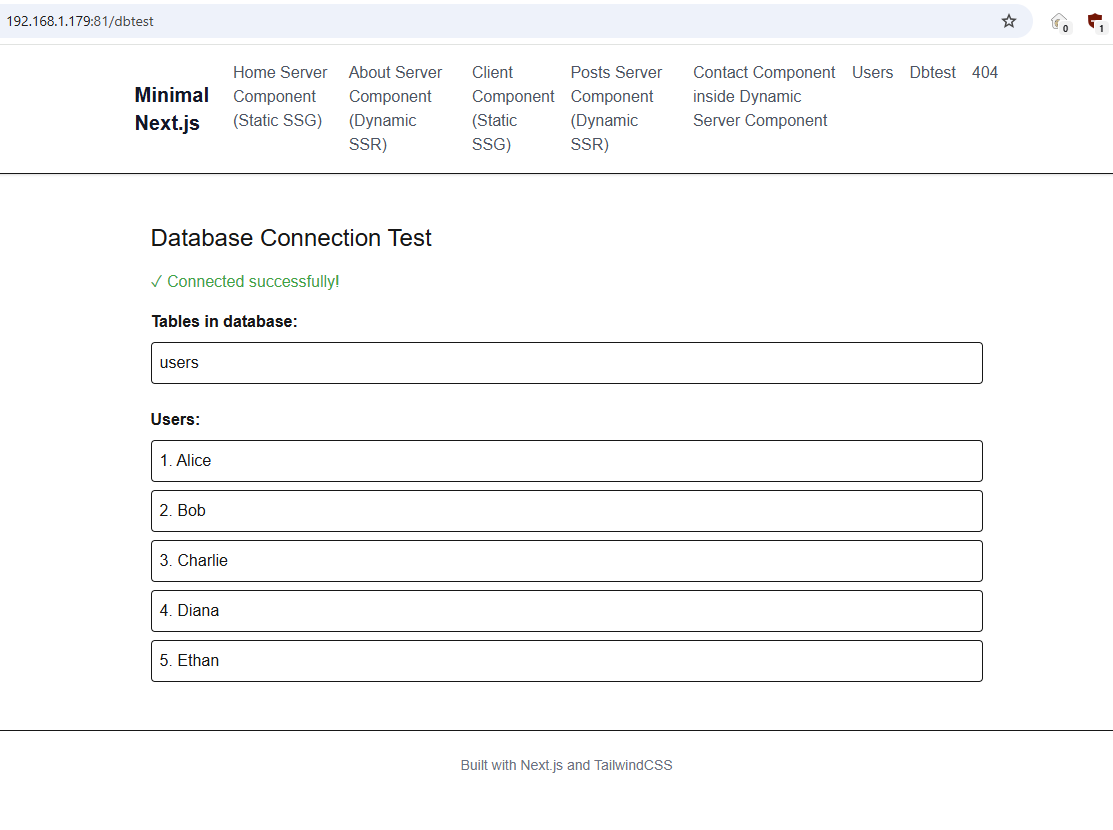The height and width of the screenshot is (830, 1113).
Task: Select user row 1. Alice
Action: [566, 461]
